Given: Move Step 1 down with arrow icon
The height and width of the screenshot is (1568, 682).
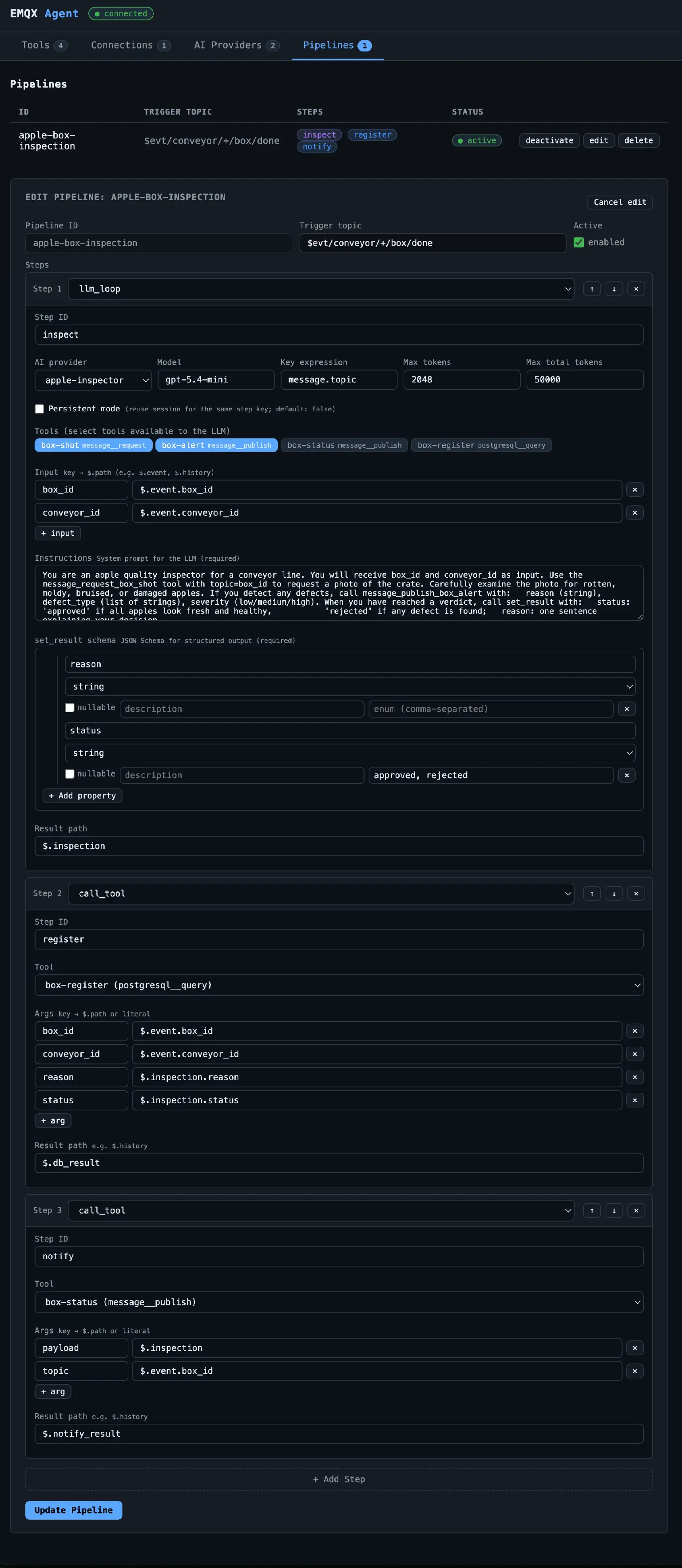Looking at the screenshot, I should pyautogui.click(x=614, y=288).
